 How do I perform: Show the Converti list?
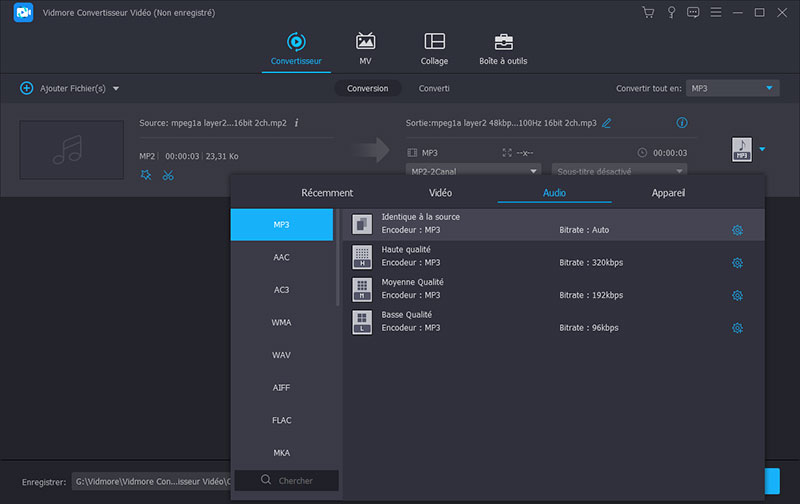[x=434, y=88]
